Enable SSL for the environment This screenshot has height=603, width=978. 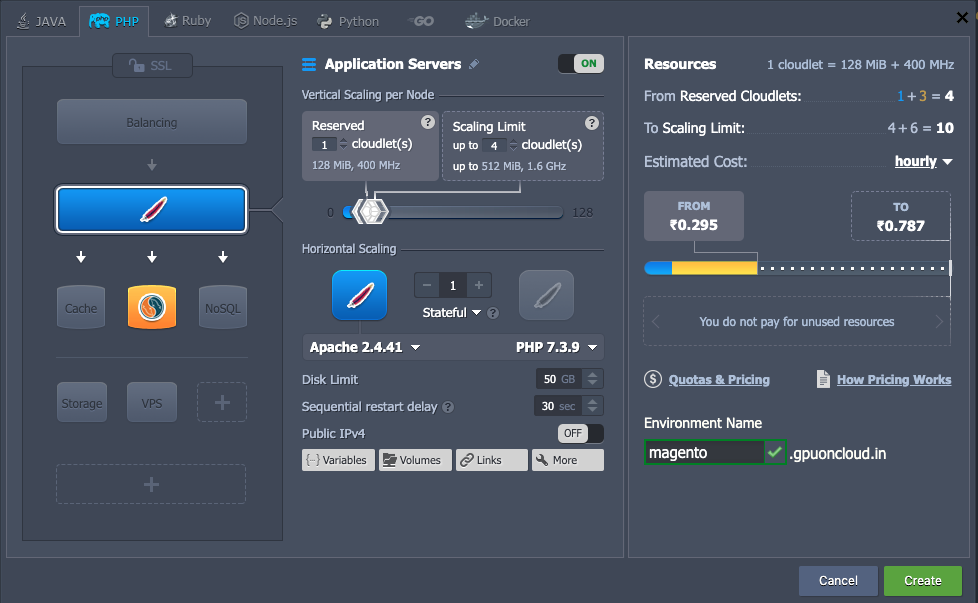pyautogui.click(x=152, y=66)
